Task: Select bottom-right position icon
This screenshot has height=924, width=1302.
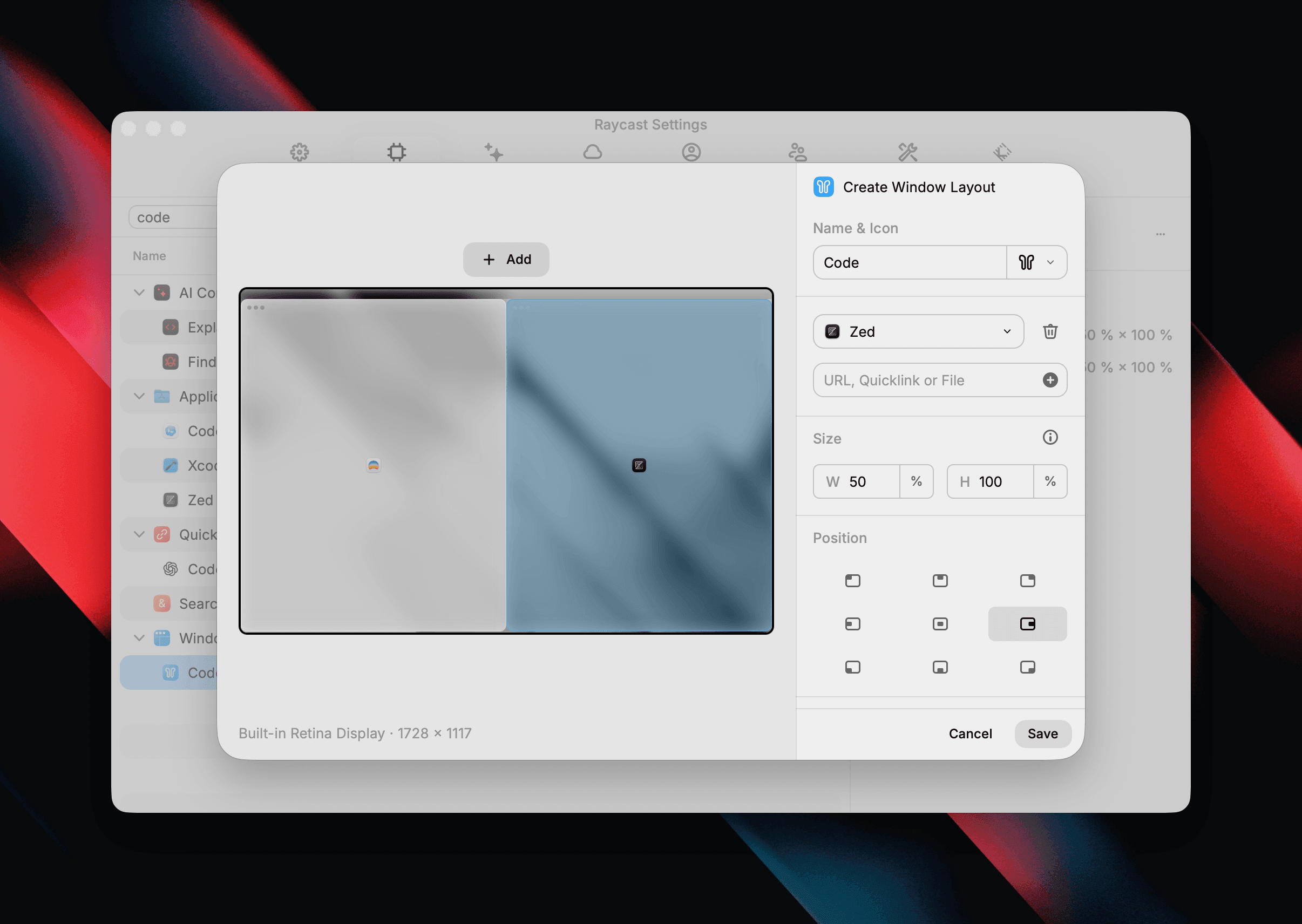Action: (1027, 668)
